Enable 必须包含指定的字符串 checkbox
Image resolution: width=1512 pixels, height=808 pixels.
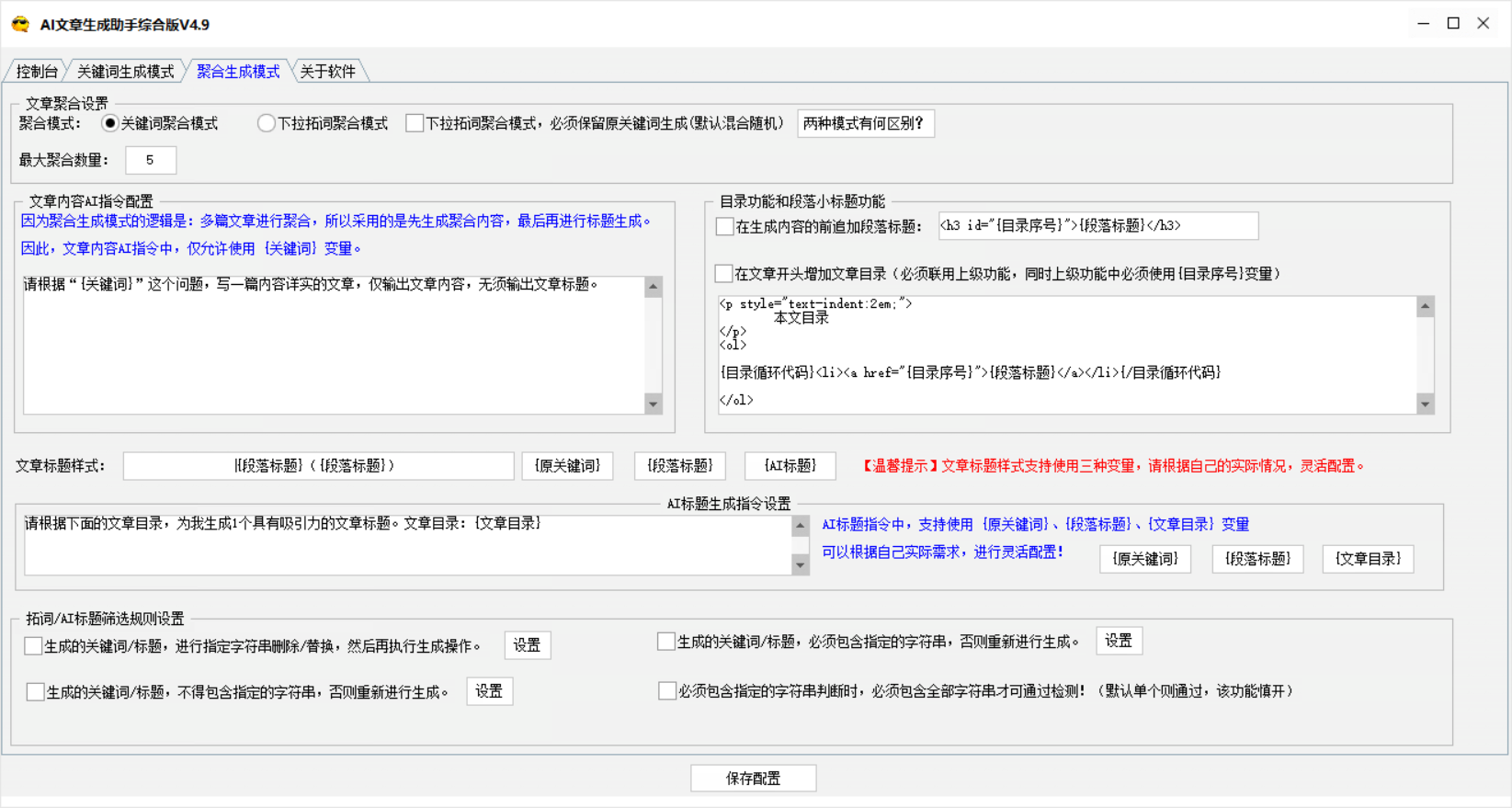(x=666, y=642)
